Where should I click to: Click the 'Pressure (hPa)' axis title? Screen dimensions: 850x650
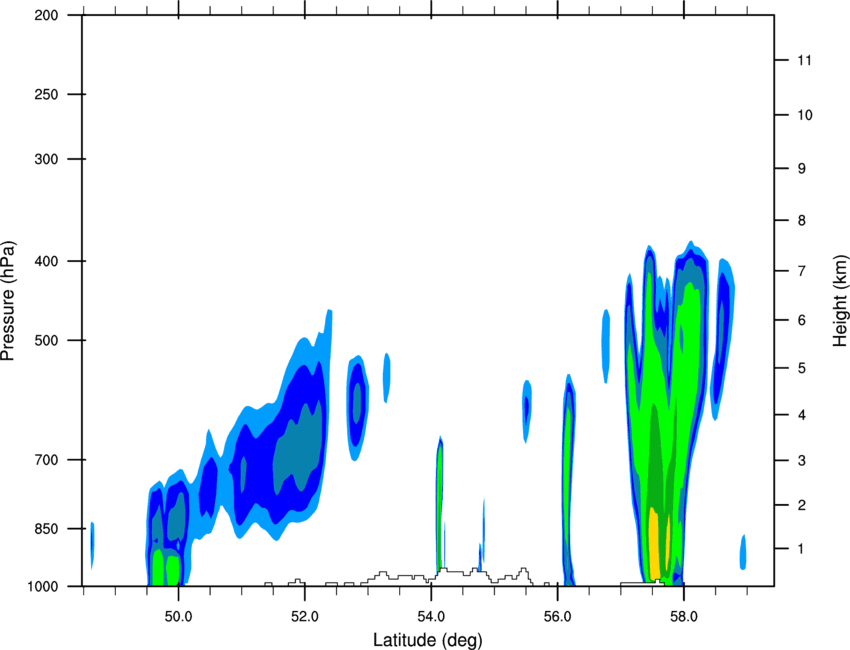(x=8, y=301)
